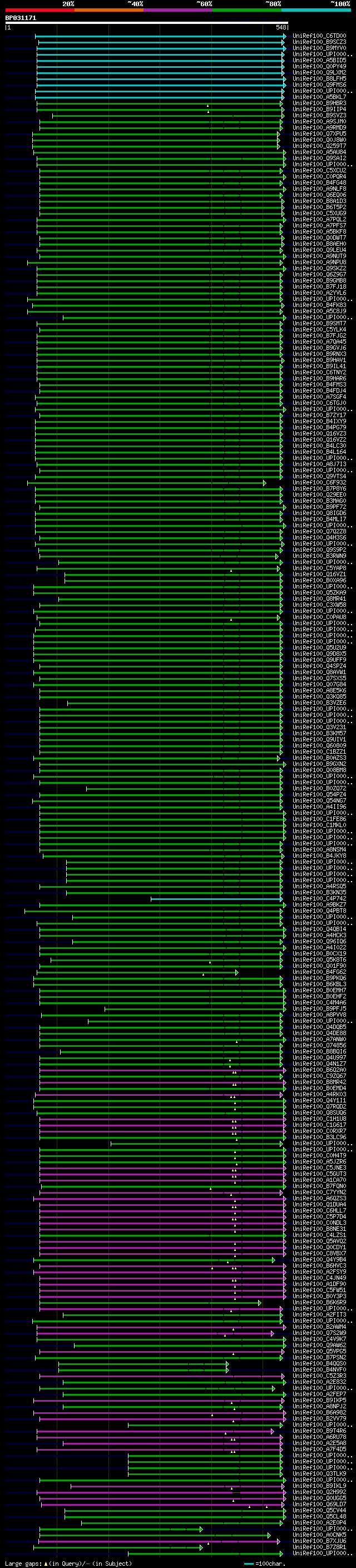Select hit label UniRef100_A5AU84
Viewport: 356px width, 1568px height.
(x=319, y=152)
